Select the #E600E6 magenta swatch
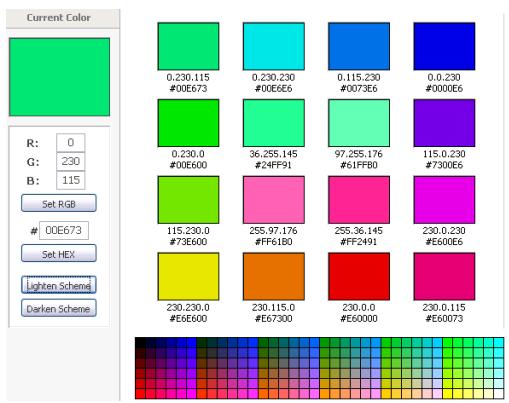The width and height of the screenshot is (509, 403). point(444,200)
